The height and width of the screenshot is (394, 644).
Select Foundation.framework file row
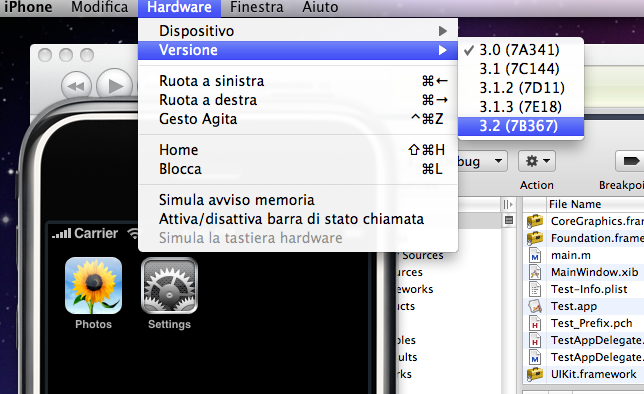(583, 238)
